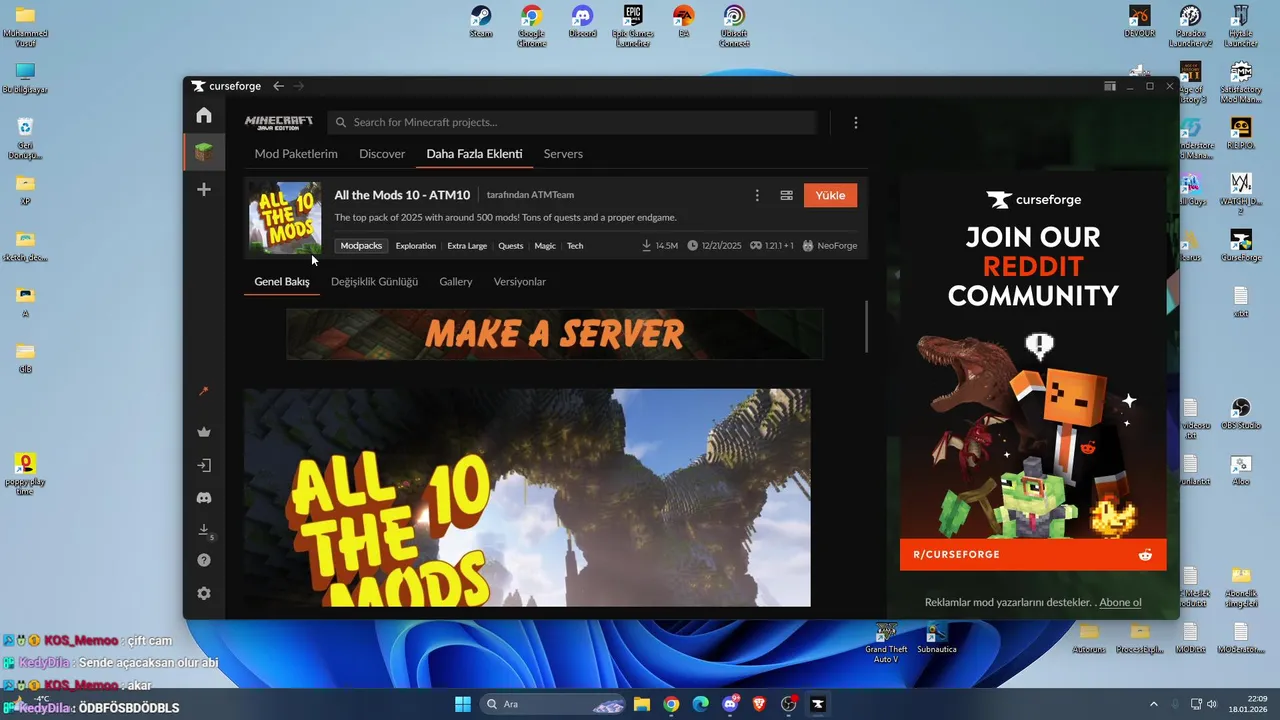Click the All The Mods 10 overview image
This screenshot has height=720, width=1280.
click(527, 497)
